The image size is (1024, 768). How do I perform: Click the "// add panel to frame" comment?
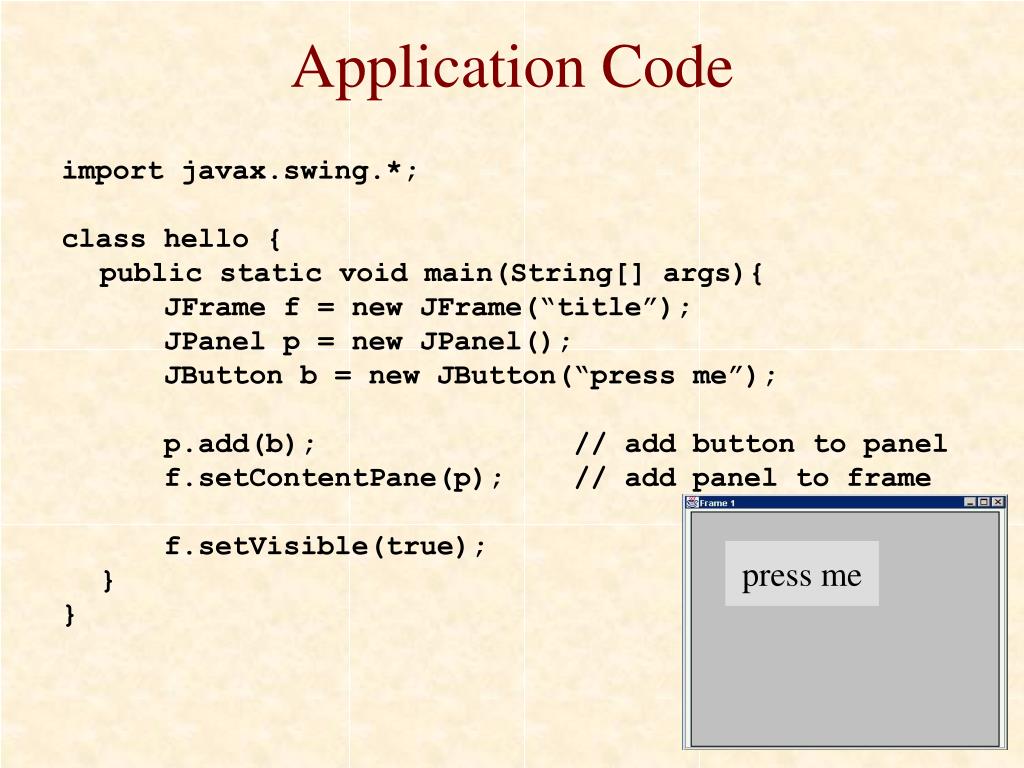coord(753,478)
